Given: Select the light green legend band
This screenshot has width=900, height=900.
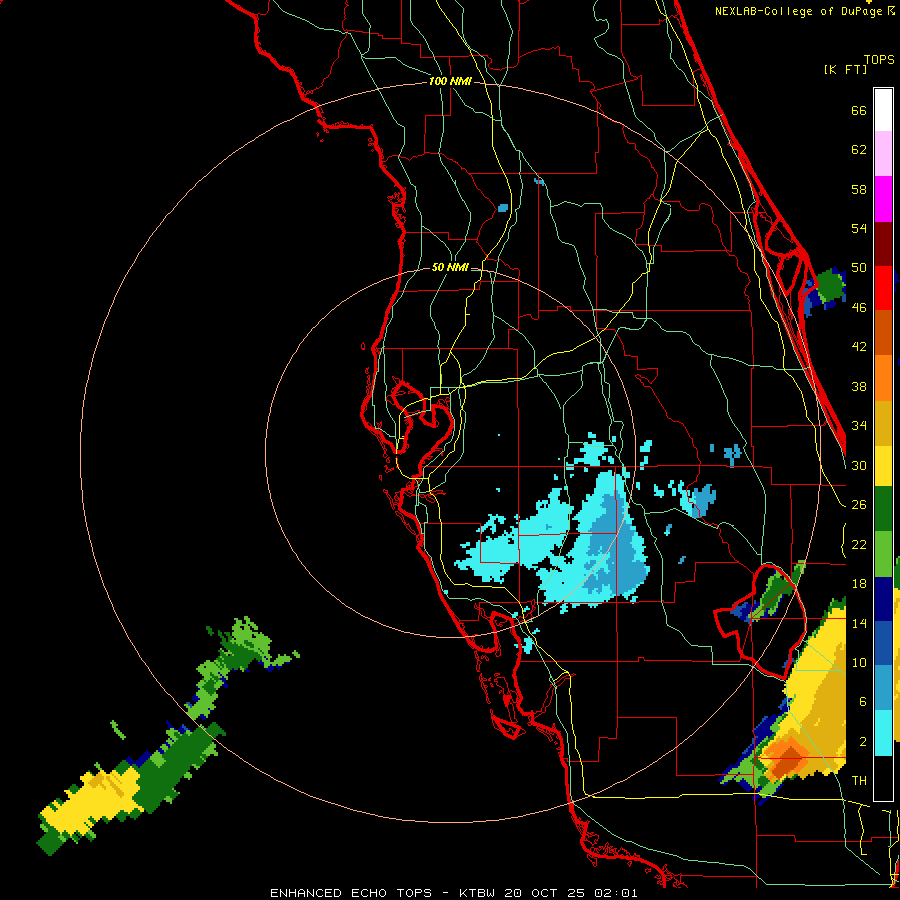Looking at the screenshot, I should click(x=883, y=553).
